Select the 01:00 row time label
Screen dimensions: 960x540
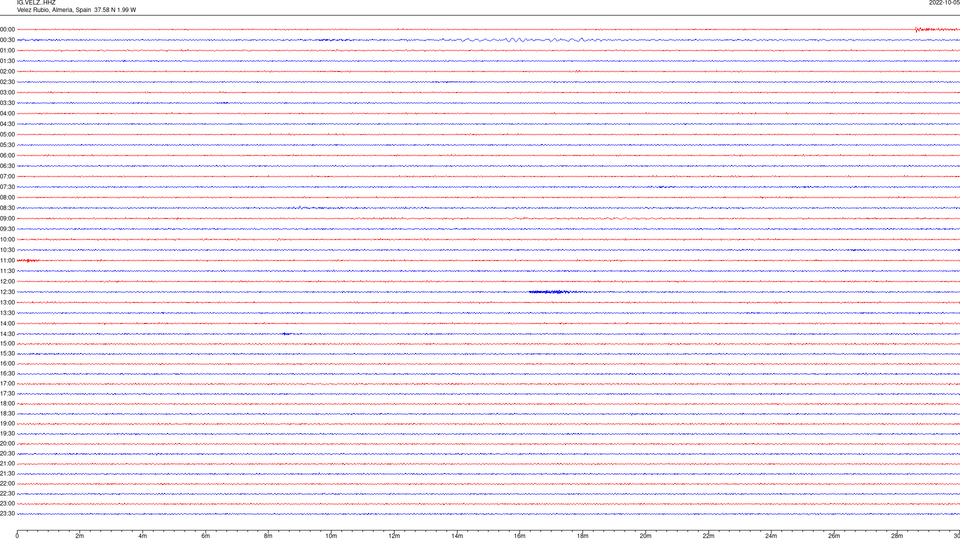[x=7, y=51]
